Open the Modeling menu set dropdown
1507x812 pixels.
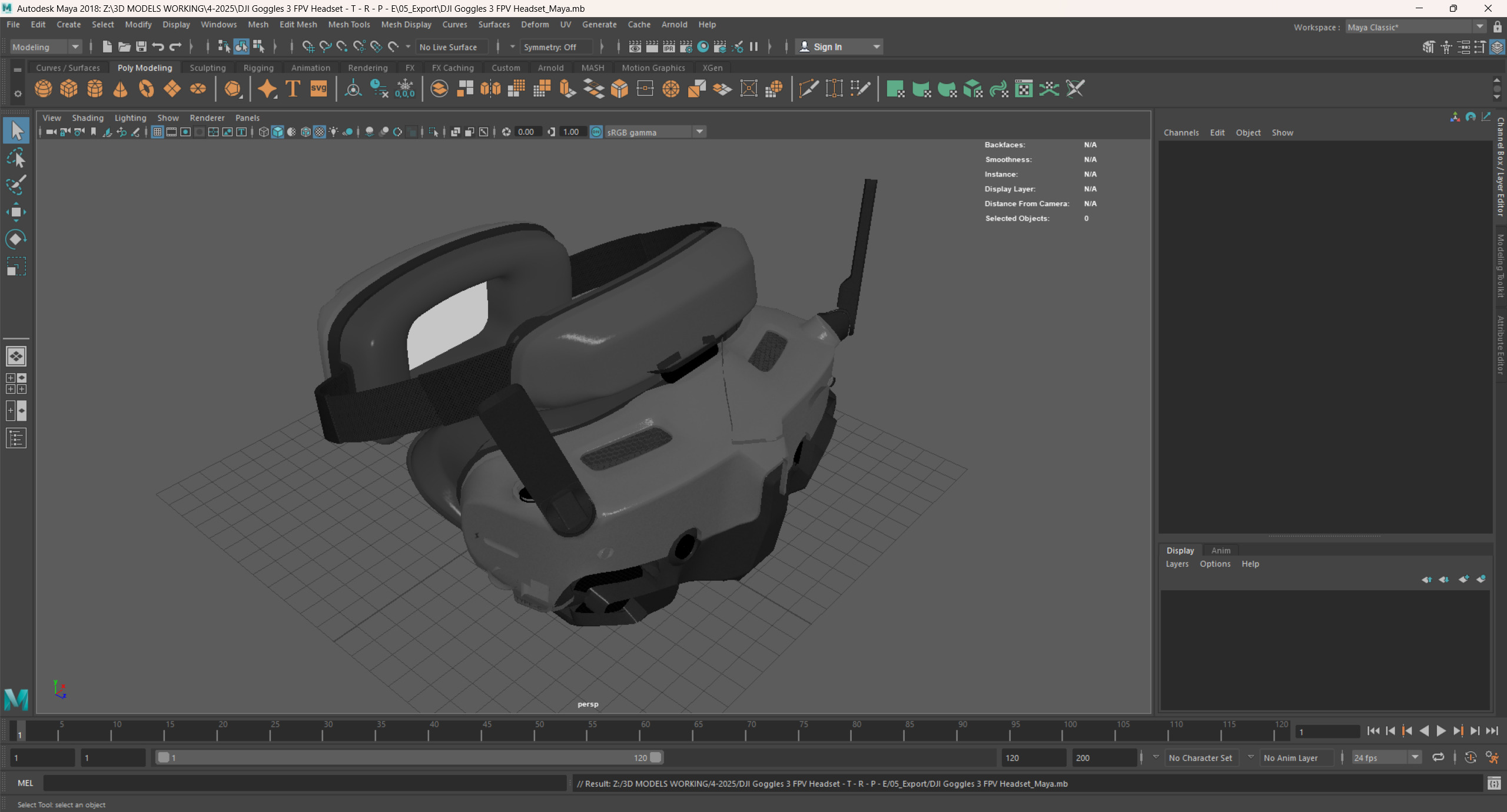pos(45,47)
